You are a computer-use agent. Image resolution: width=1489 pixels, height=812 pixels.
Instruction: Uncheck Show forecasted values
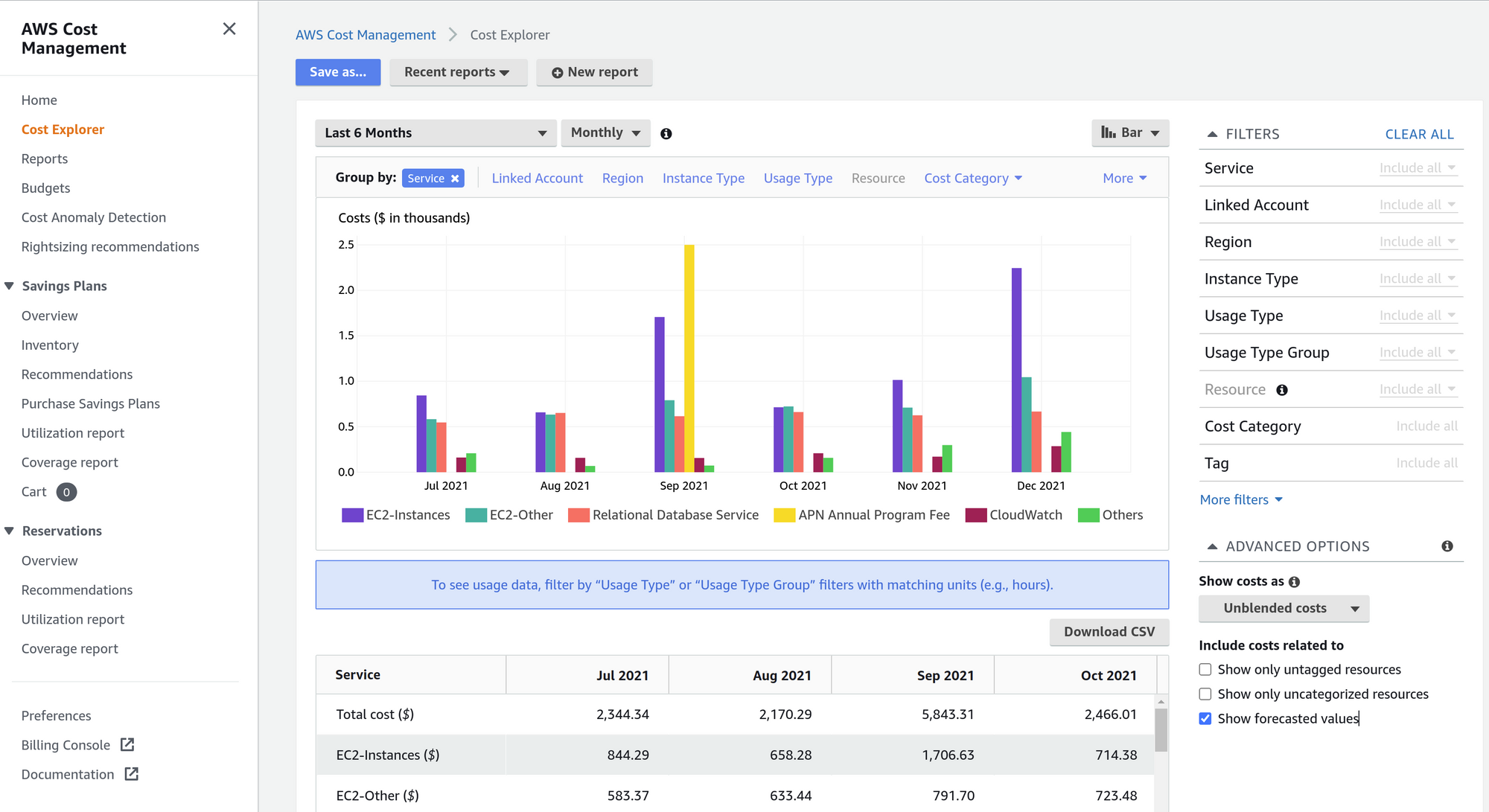(x=1205, y=719)
